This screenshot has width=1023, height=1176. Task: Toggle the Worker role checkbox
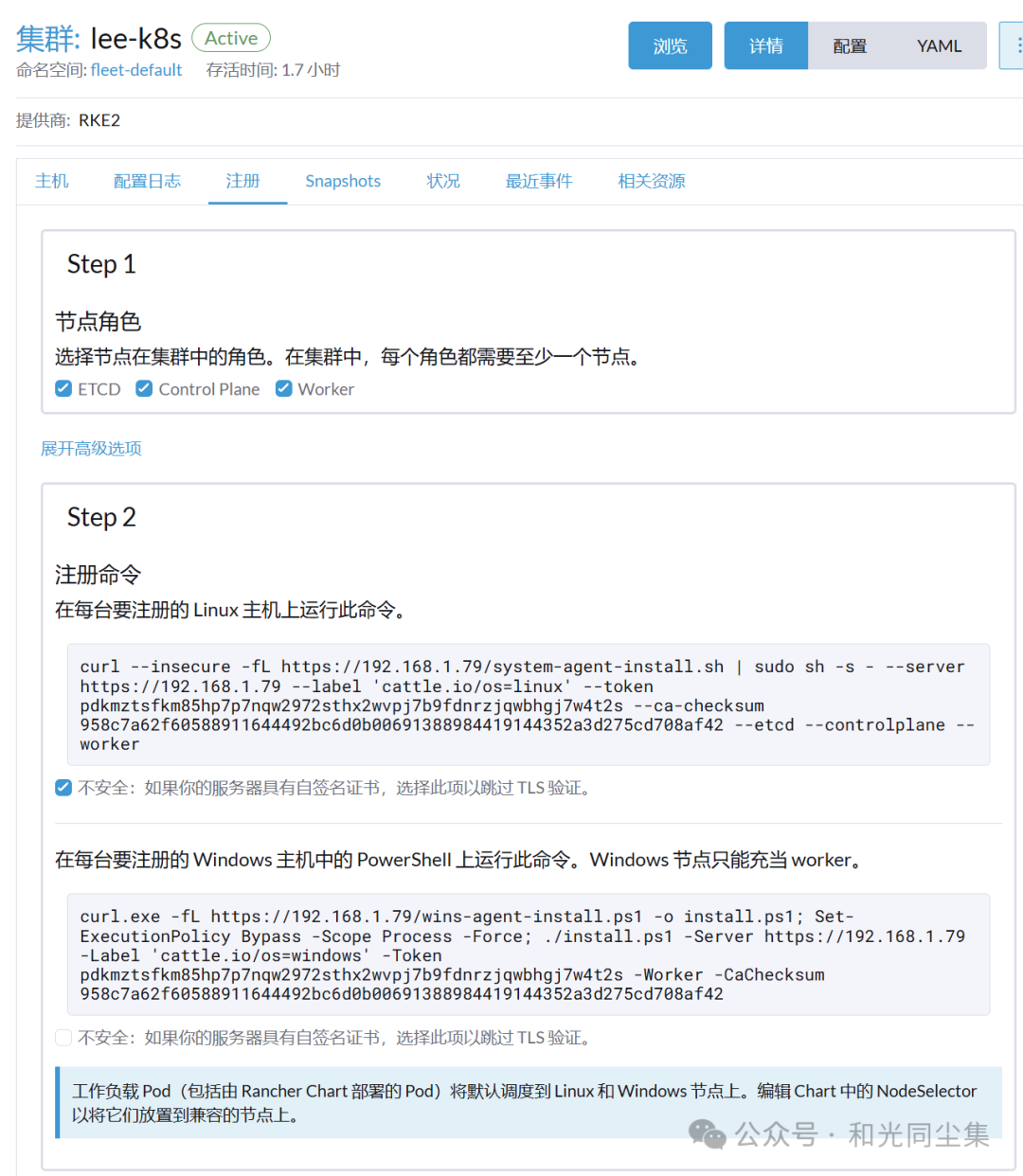click(283, 388)
